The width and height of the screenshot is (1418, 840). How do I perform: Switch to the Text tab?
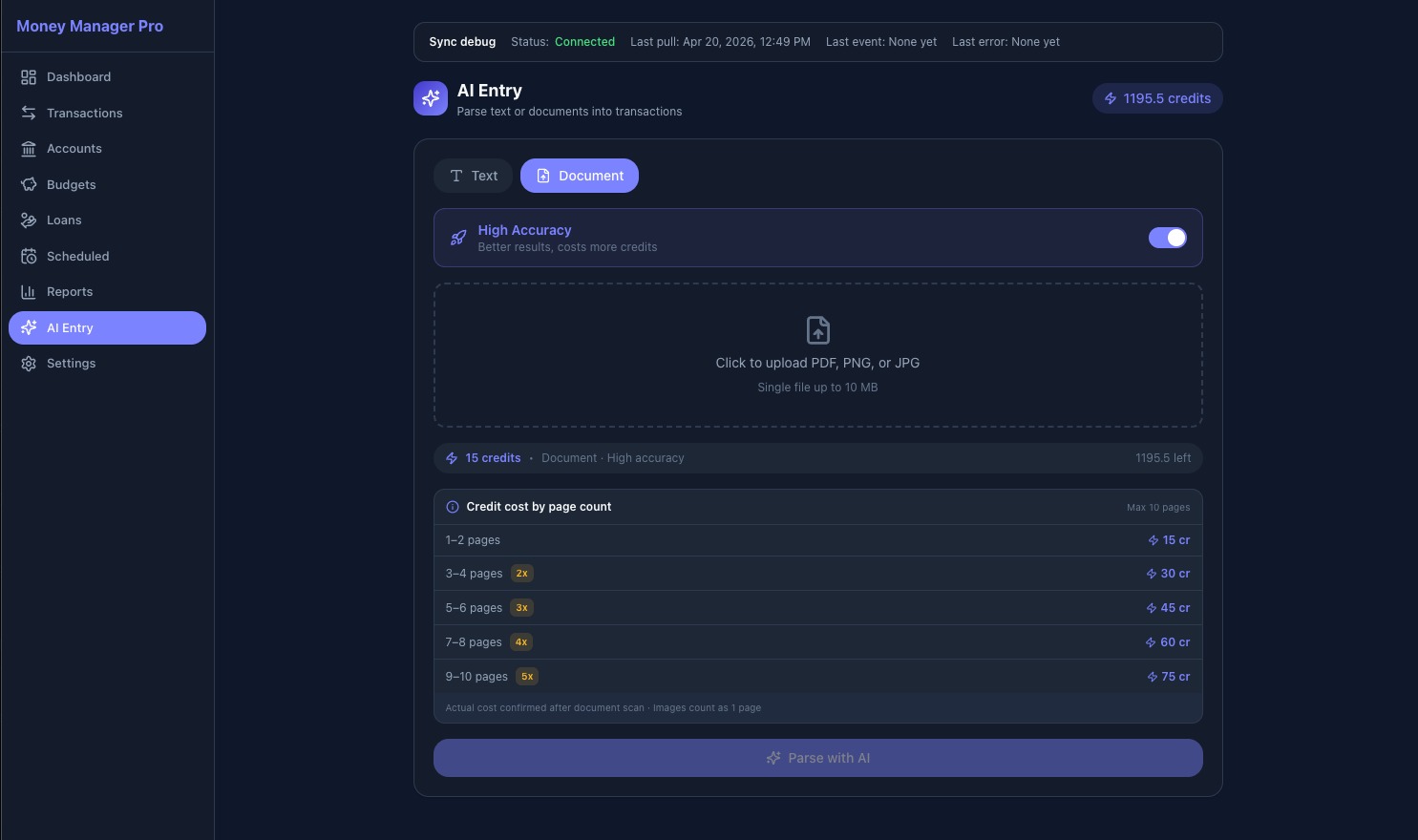pyautogui.click(x=473, y=176)
